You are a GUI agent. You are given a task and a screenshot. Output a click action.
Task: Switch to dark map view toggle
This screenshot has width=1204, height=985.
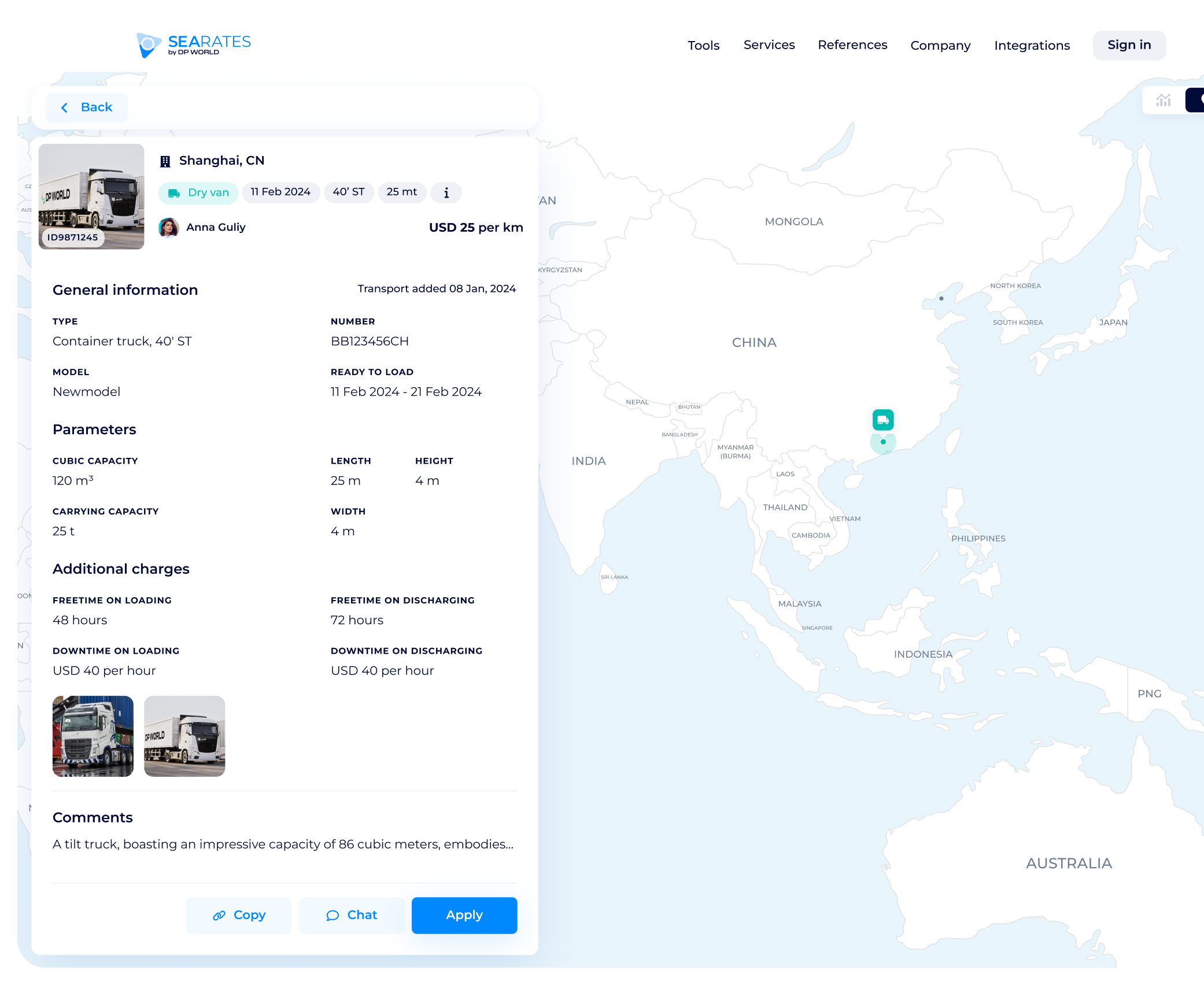tap(1196, 101)
